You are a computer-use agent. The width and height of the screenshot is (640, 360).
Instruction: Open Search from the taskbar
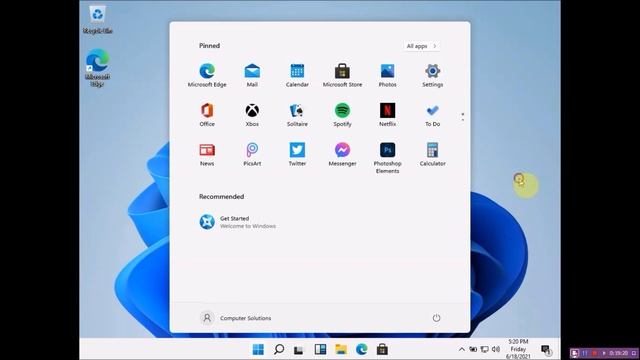click(x=279, y=349)
